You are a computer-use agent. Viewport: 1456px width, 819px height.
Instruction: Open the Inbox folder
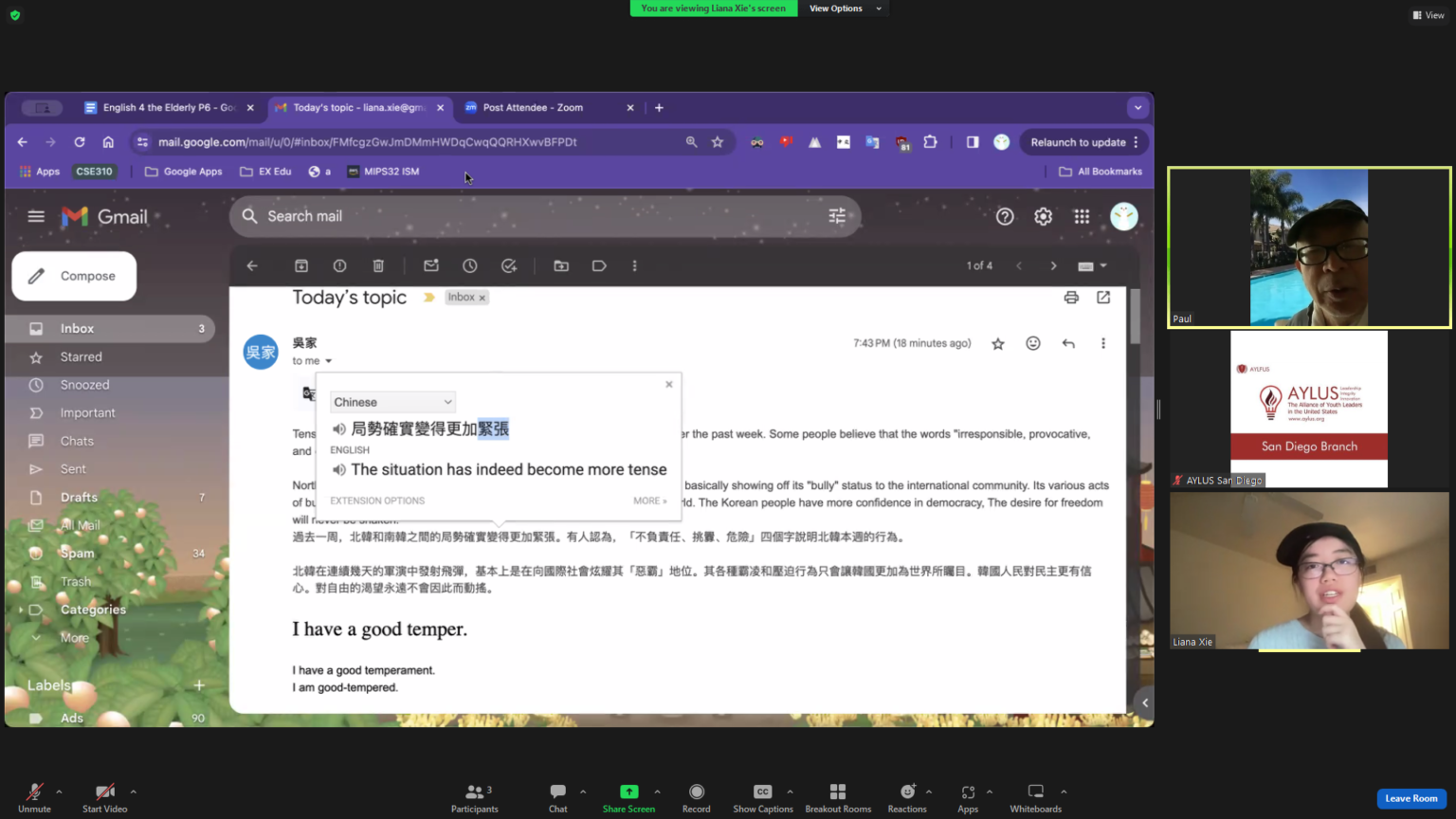click(110, 329)
